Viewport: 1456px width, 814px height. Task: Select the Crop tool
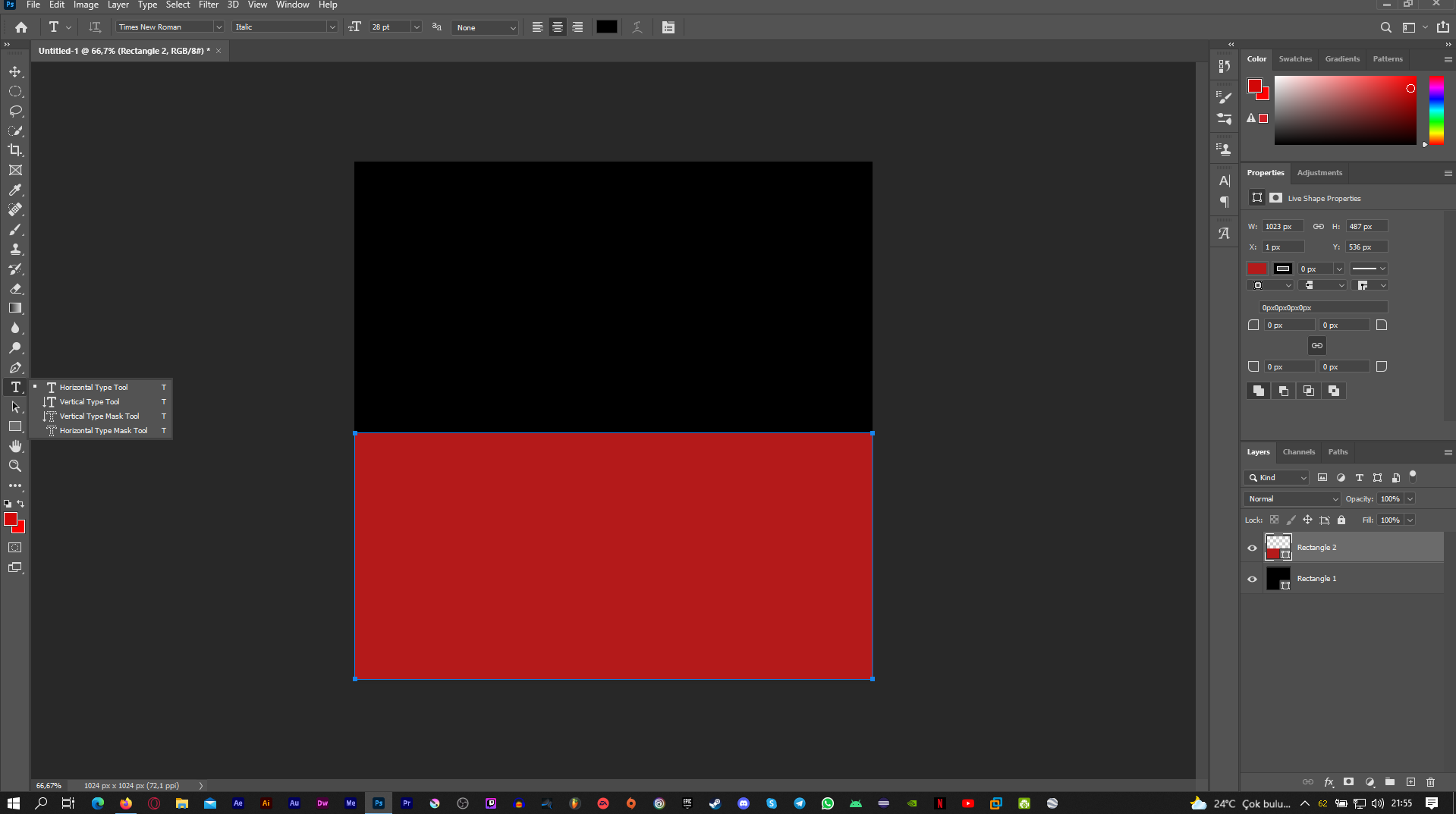15,150
